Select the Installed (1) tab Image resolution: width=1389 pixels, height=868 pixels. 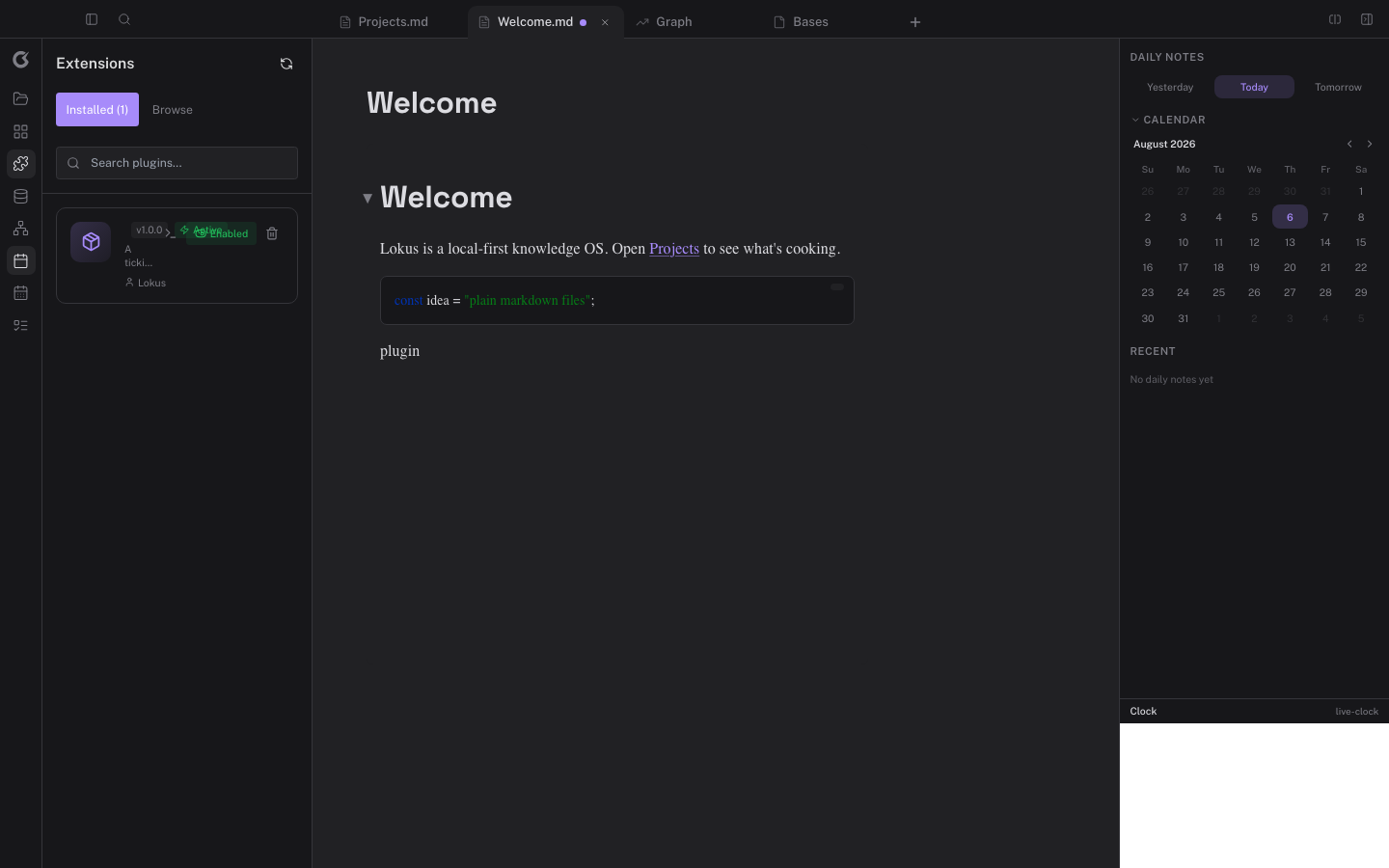[97, 110]
